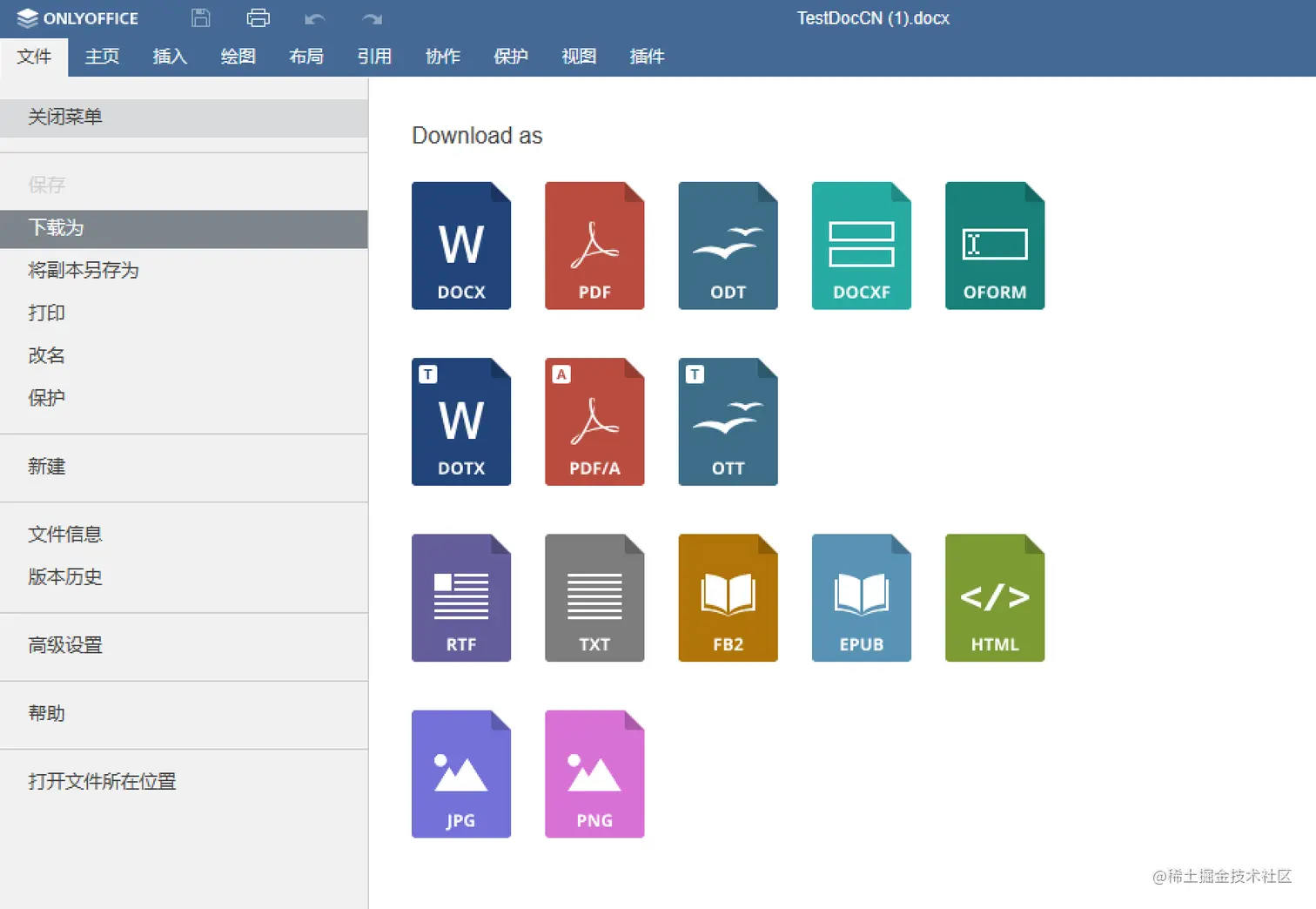Click the ONLYOFFICE logo
Screen dimensions: 1316x909
click(x=77, y=17)
